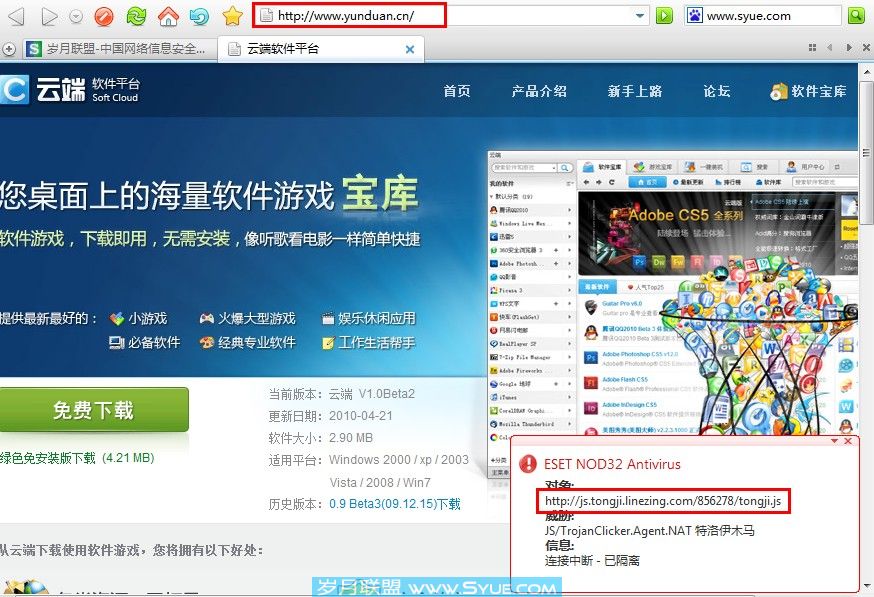874x597 pixels.
Task: Click the green go button after address bar
Action: click(x=664, y=16)
